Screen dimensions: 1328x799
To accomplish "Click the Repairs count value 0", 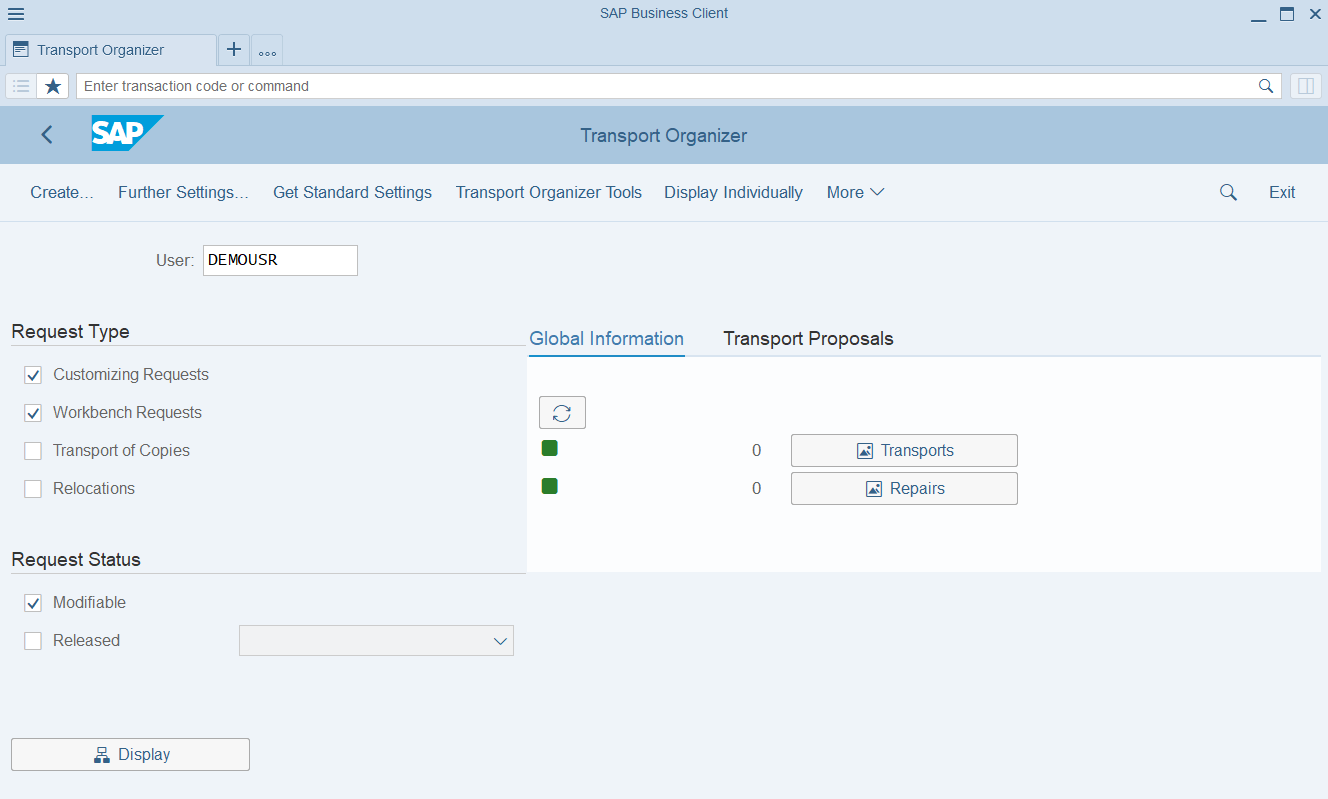I will (x=757, y=488).
